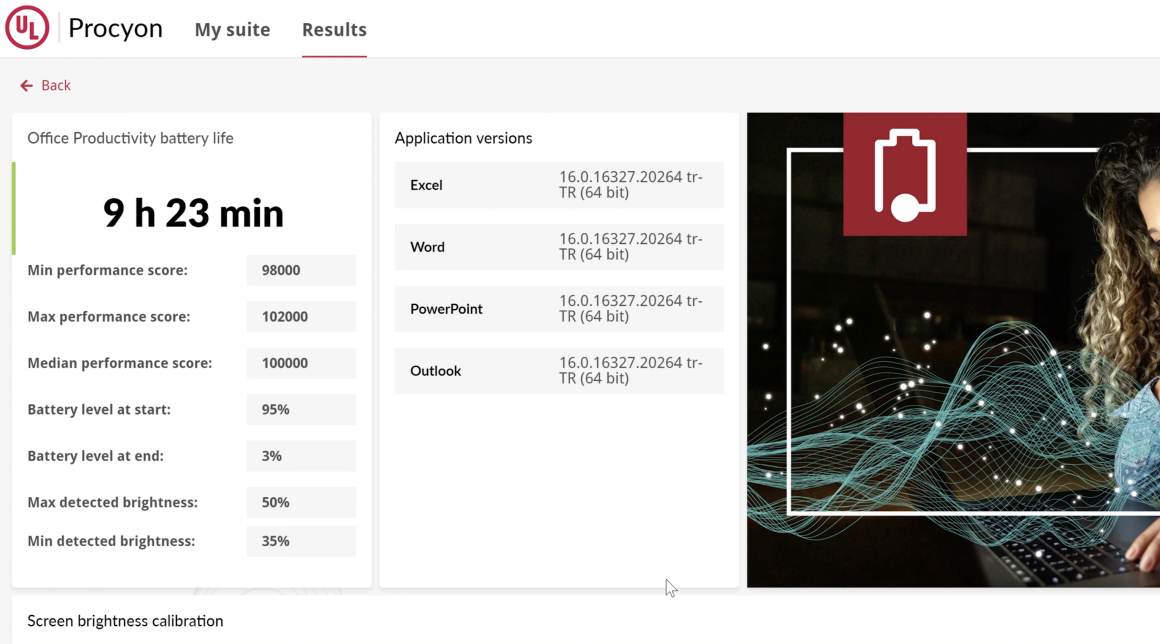1160x644 pixels.
Task: Click the battery life banner image
Action: (x=954, y=350)
